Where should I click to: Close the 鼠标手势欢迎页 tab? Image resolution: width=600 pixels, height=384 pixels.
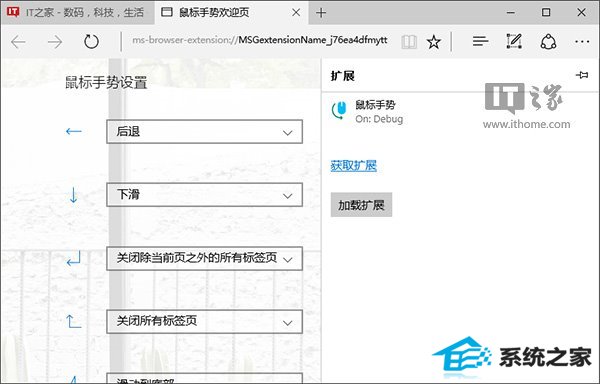[296, 13]
